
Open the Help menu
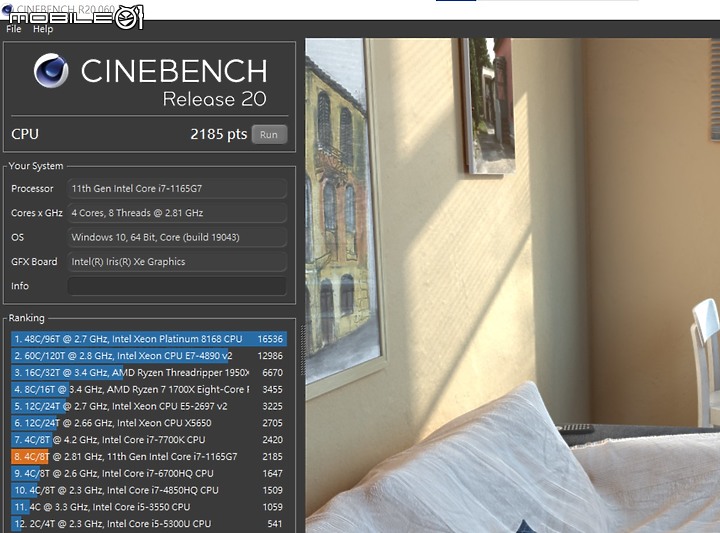(43, 29)
